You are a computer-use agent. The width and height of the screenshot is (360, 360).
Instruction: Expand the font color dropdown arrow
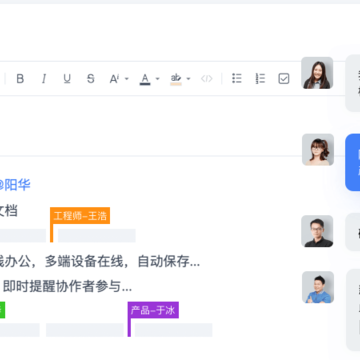point(158,79)
